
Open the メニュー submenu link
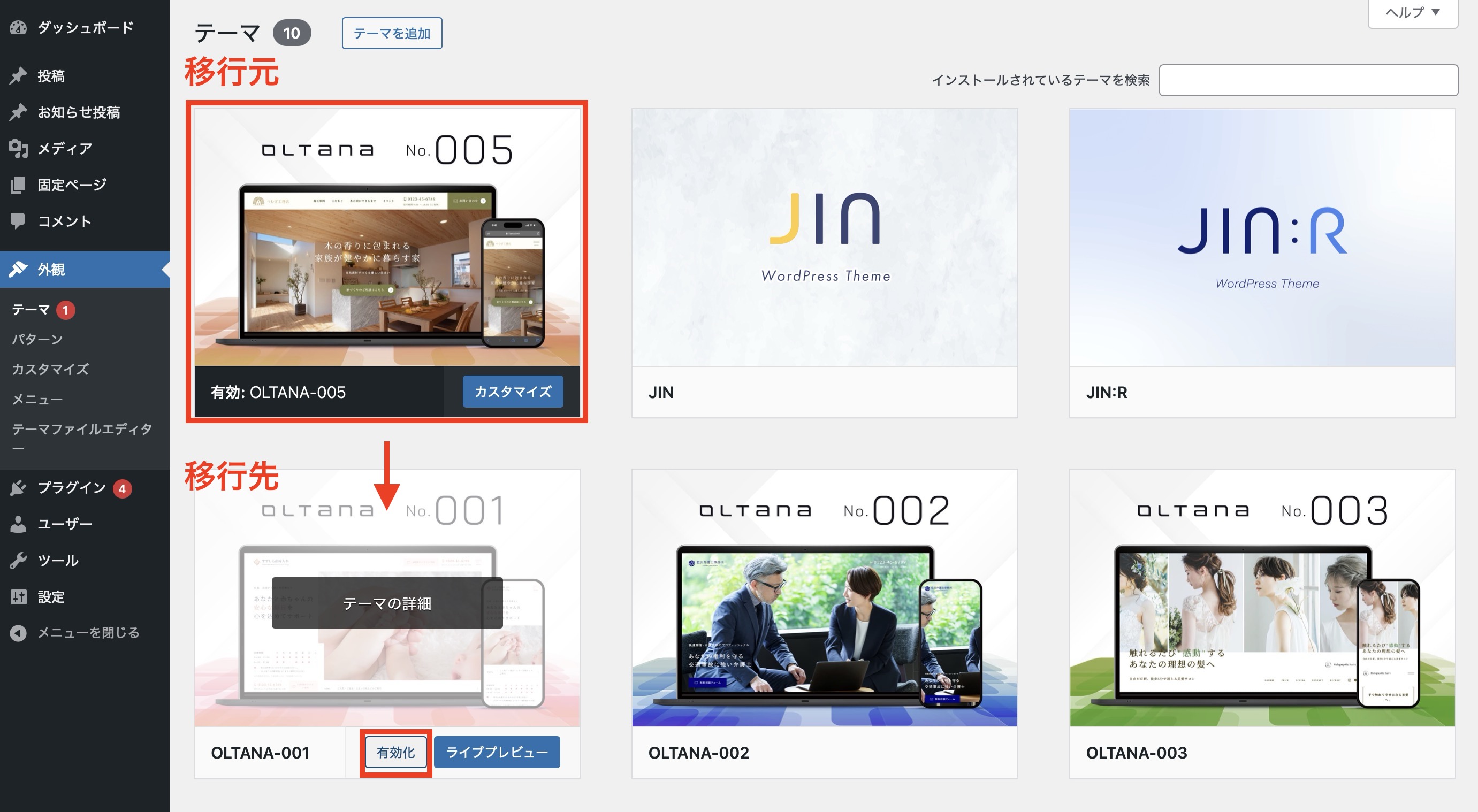pyautogui.click(x=37, y=399)
